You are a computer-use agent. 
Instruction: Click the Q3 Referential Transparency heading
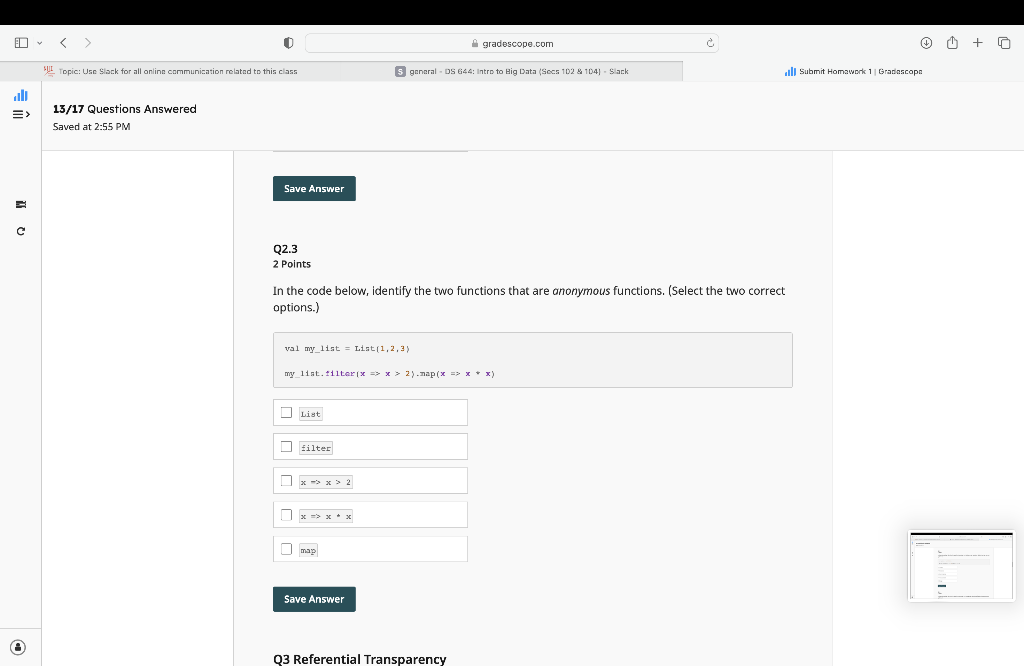(x=360, y=659)
